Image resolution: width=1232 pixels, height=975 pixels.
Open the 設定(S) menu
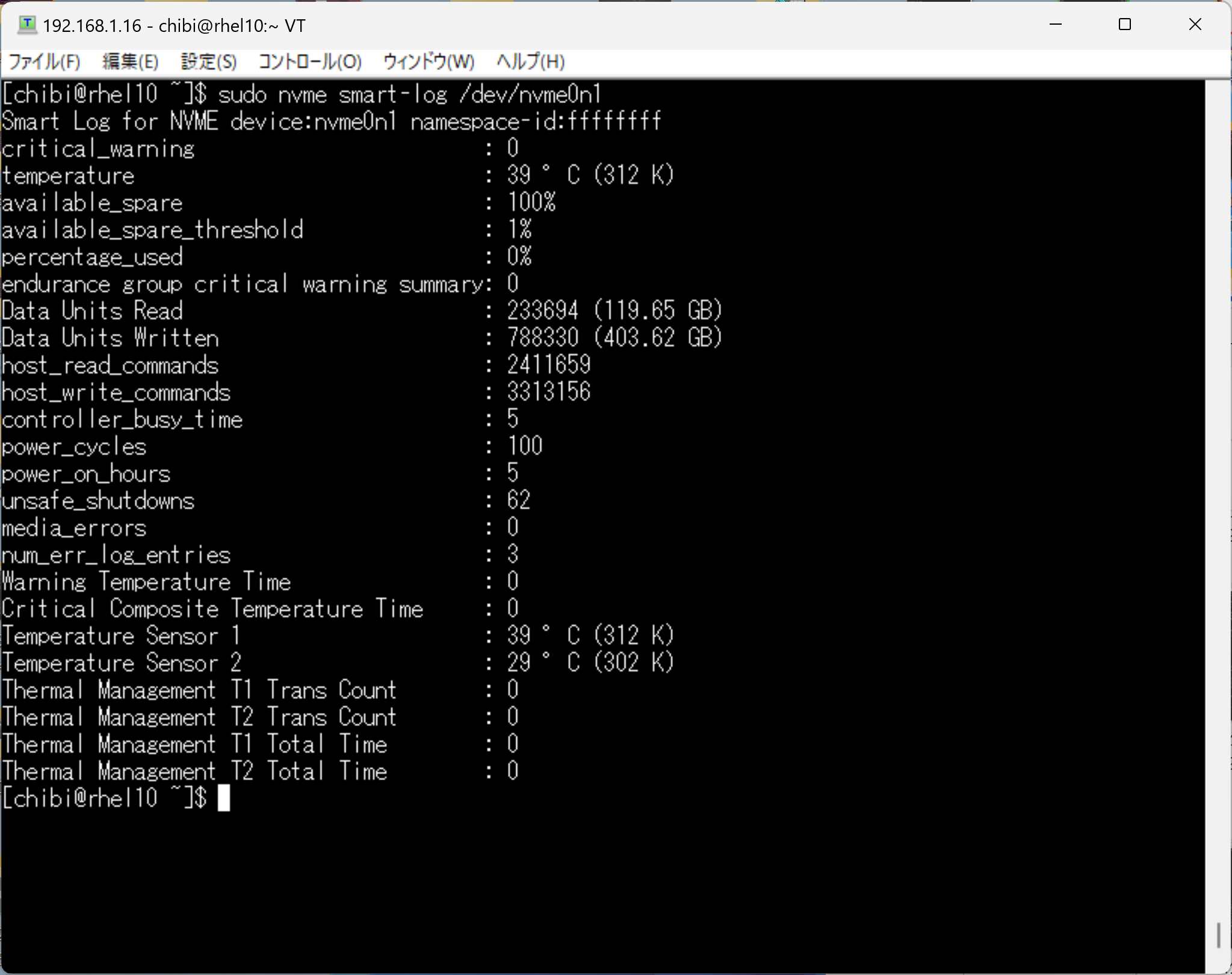[x=208, y=61]
